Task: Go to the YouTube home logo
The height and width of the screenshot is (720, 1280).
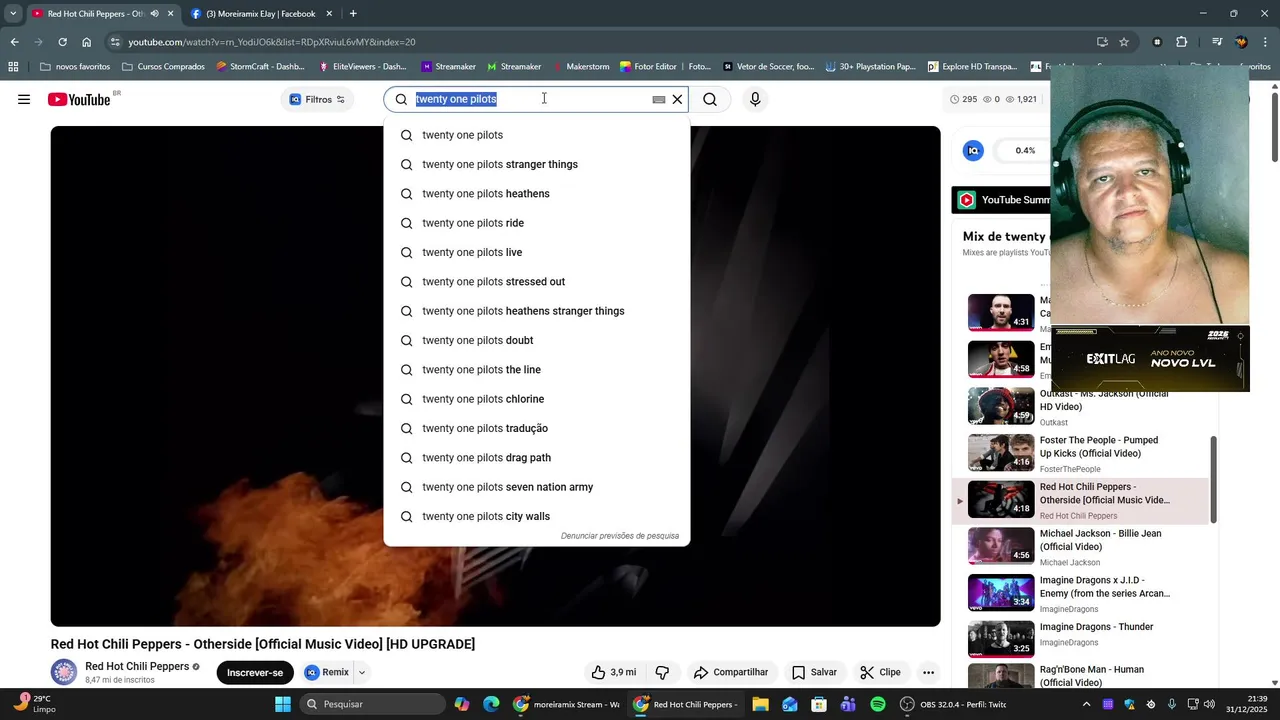Action: coord(79,99)
